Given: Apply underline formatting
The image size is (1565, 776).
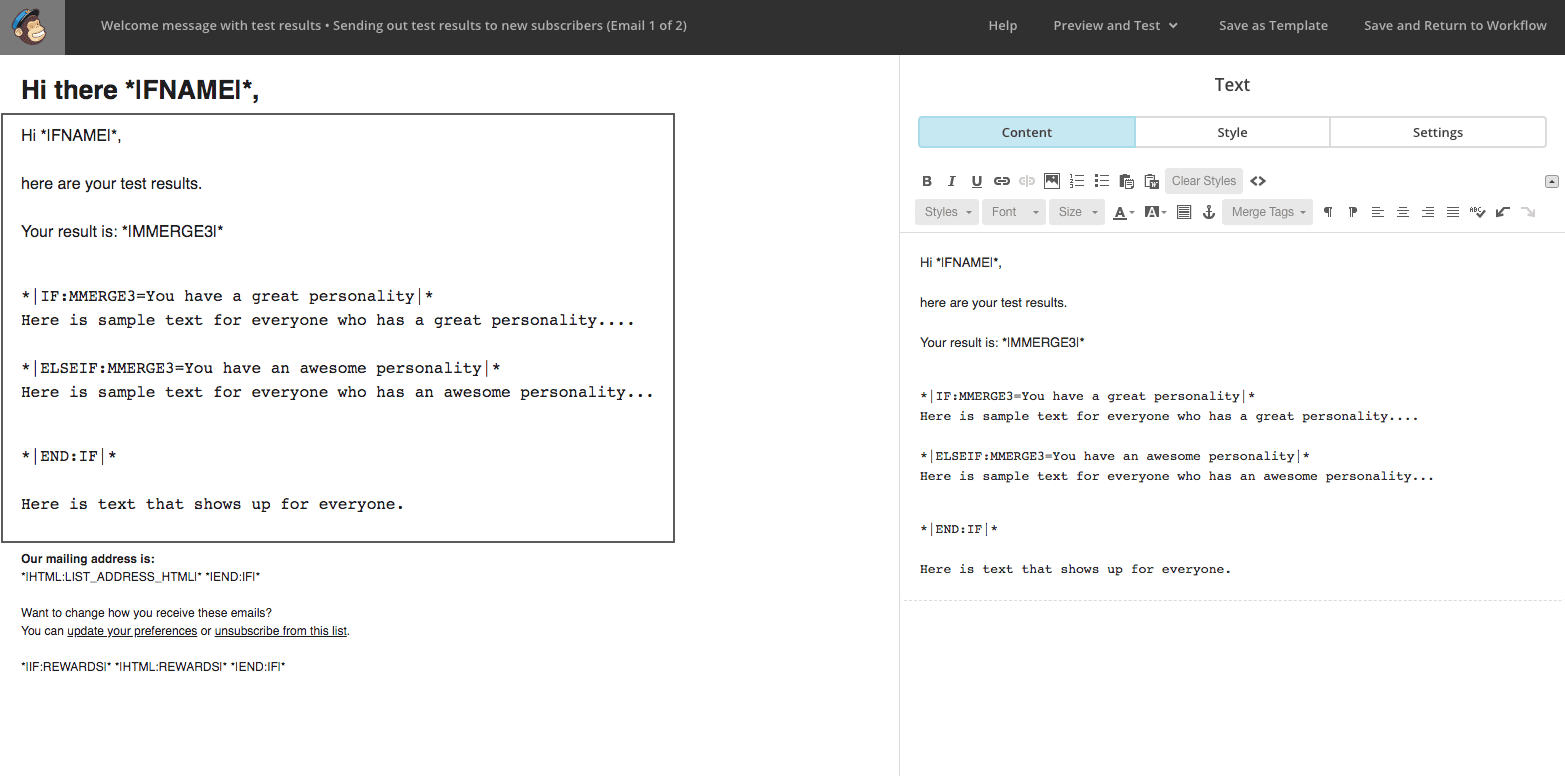Looking at the screenshot, I should tap(977, 181).
